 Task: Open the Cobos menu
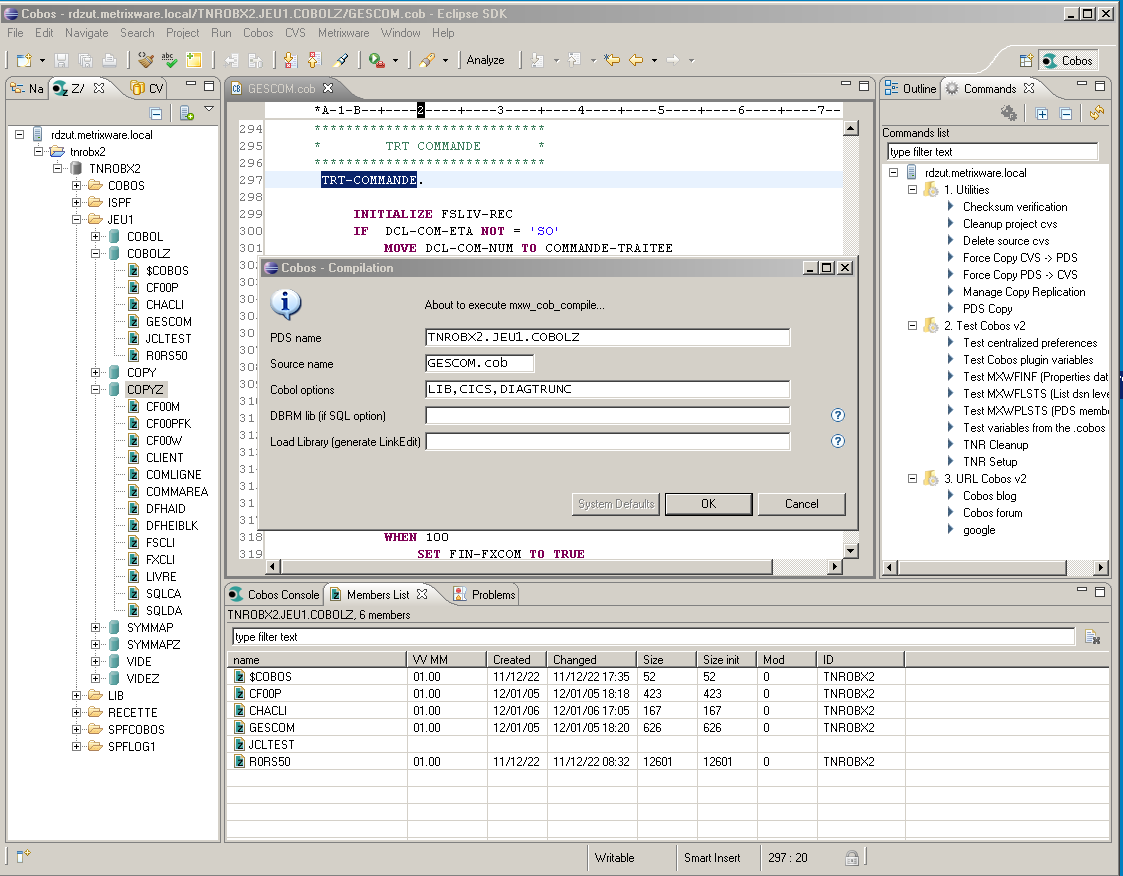click(258, 33)
